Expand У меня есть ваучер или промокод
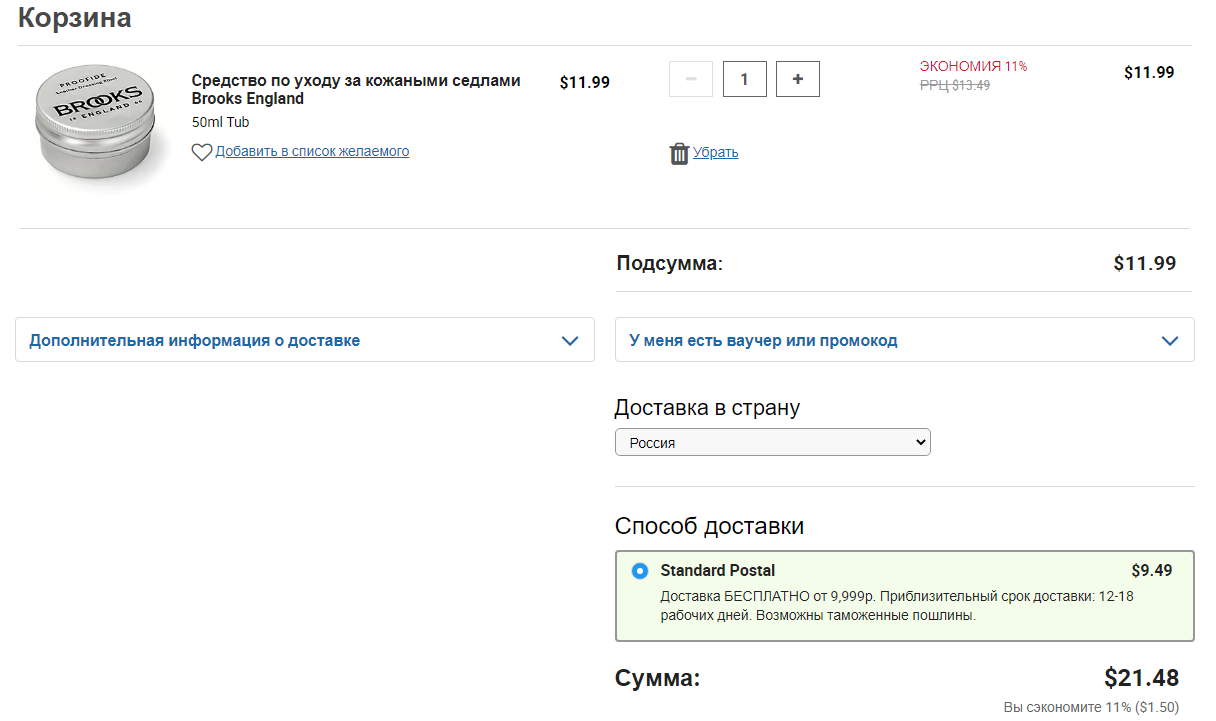The image size is (1216, 721). [x=763, y=340]
